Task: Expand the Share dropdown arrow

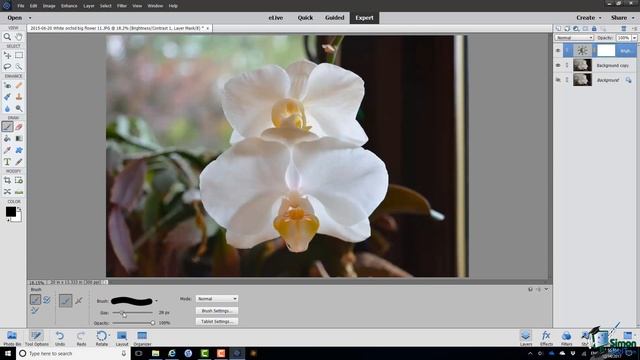Action: tap(633, 18)
